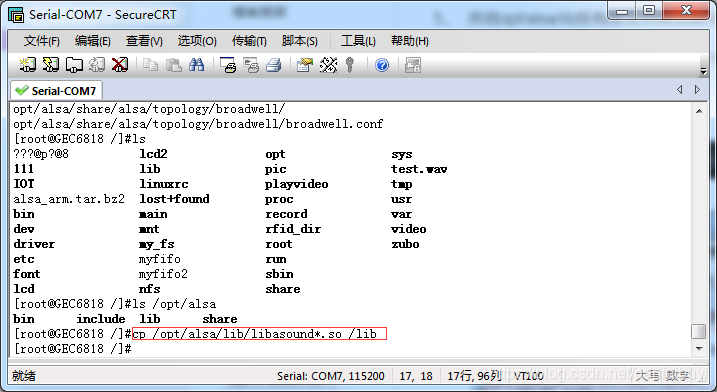Open Global Options tools icon
Image resolution: width=717 pixels, height=392 pixels.
click(x=328, y=65)
